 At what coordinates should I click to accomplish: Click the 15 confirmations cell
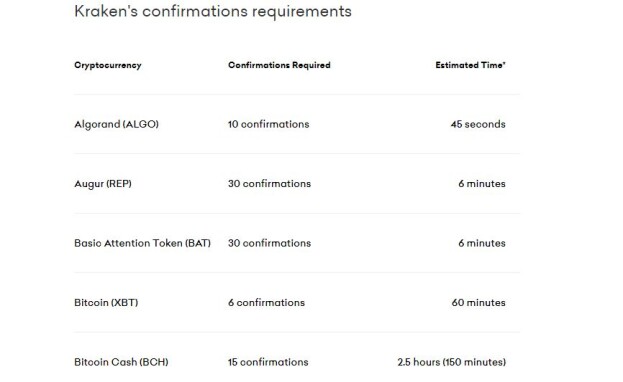point(268,362)
